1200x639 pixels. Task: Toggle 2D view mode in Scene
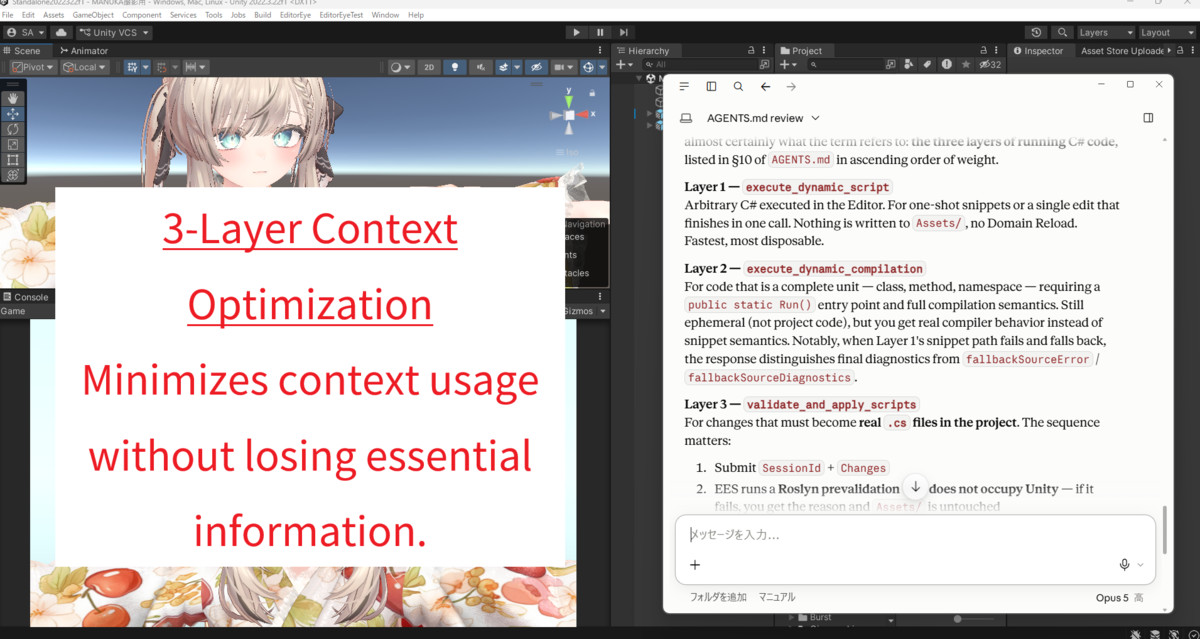click(x=428, y=67)
